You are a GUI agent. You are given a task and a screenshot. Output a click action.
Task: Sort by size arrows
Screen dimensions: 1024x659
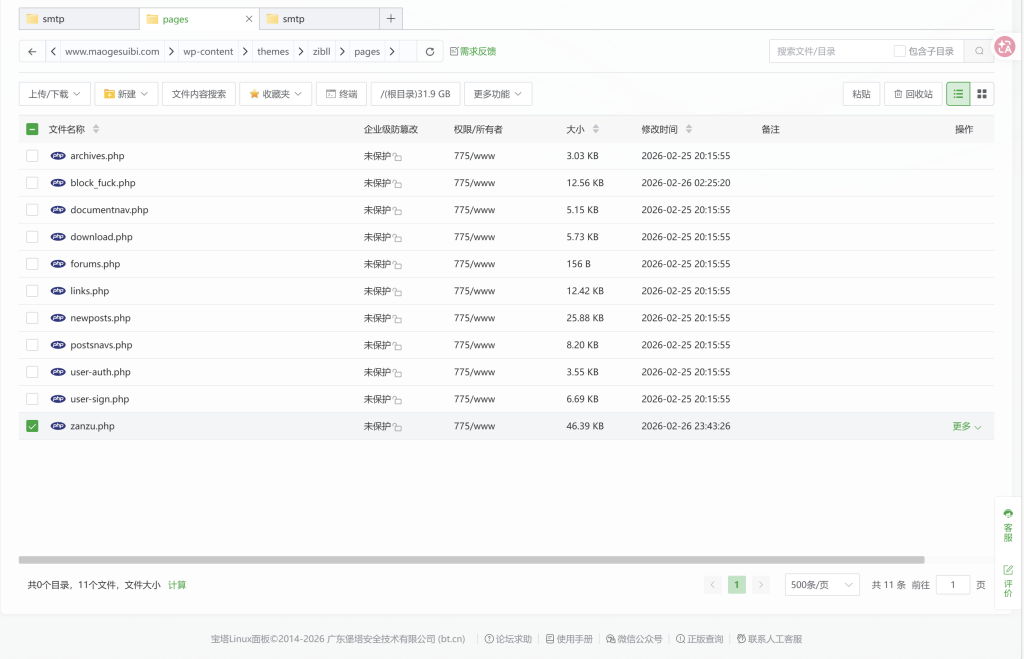(596, 129)
